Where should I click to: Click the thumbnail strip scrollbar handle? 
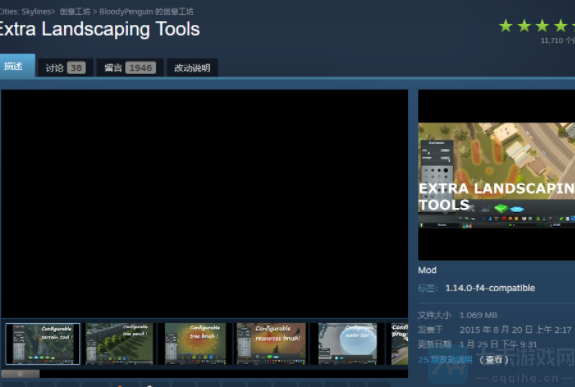[21, 374]
